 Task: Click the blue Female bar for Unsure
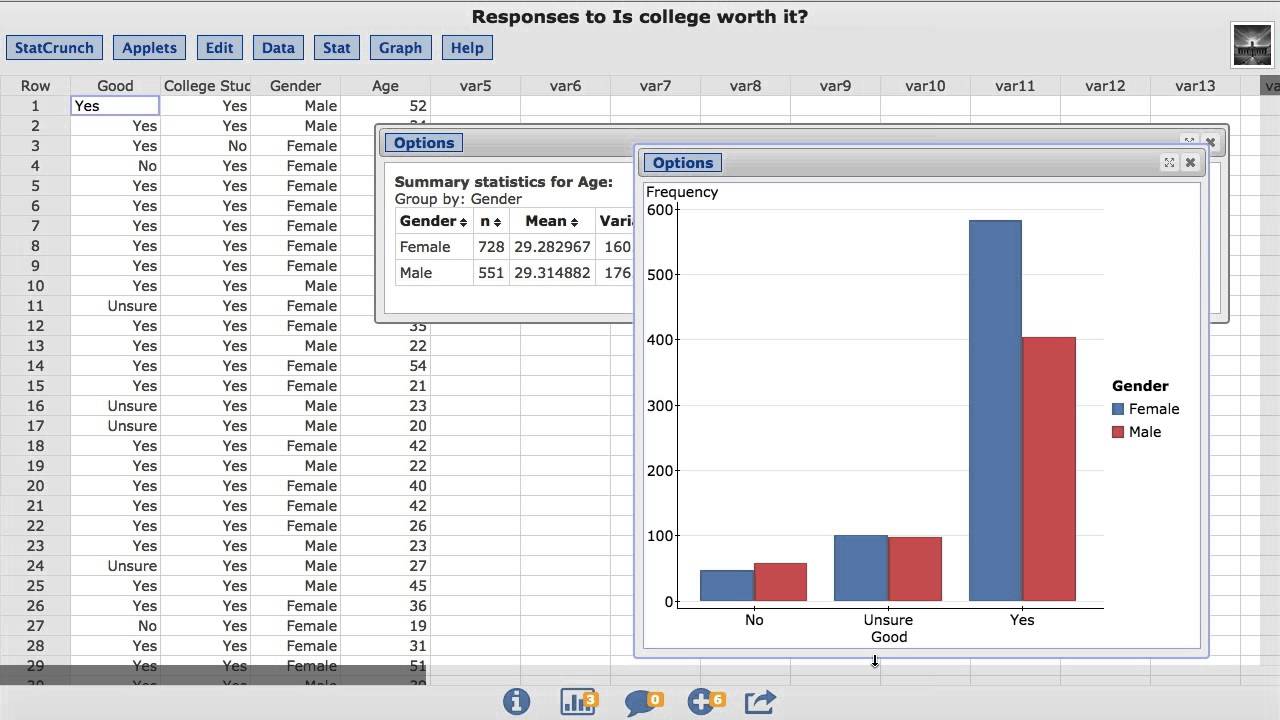pos(861,568)
